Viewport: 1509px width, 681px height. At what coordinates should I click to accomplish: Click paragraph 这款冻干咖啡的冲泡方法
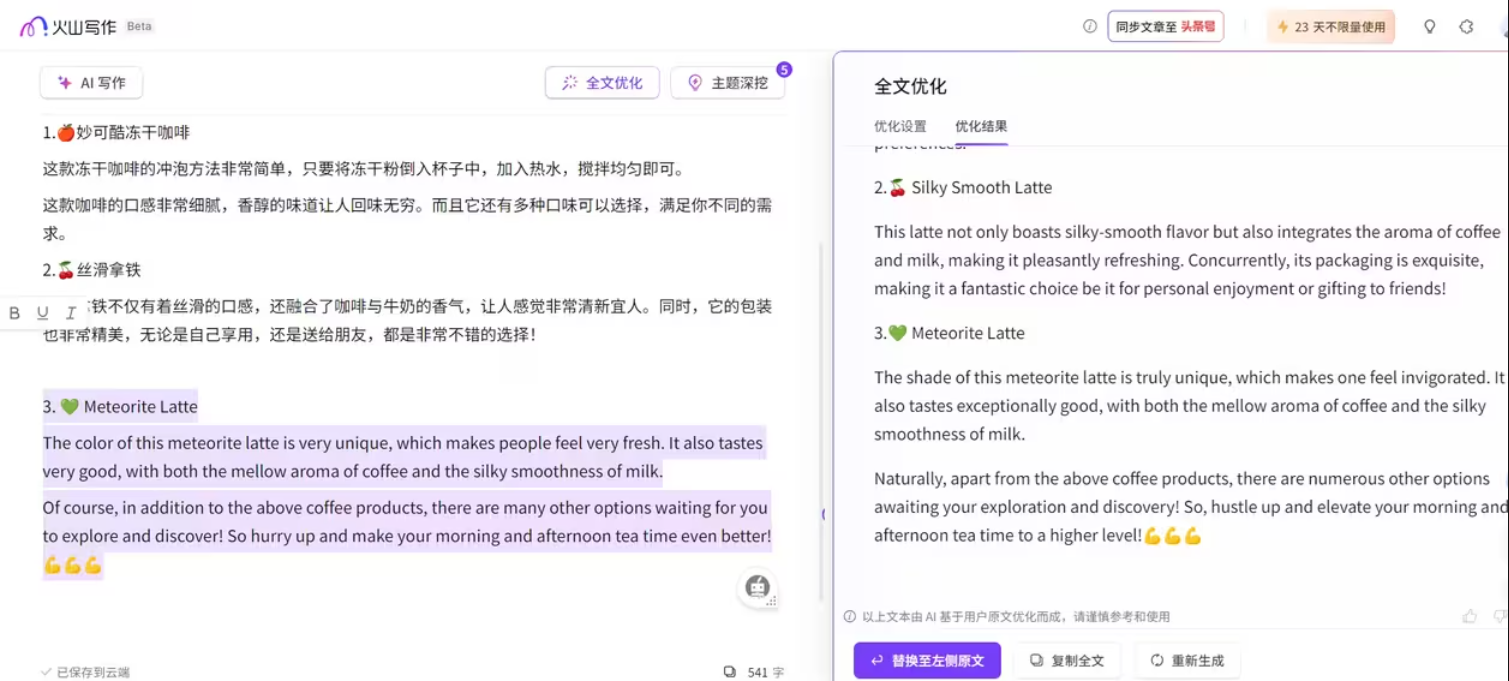364,169
